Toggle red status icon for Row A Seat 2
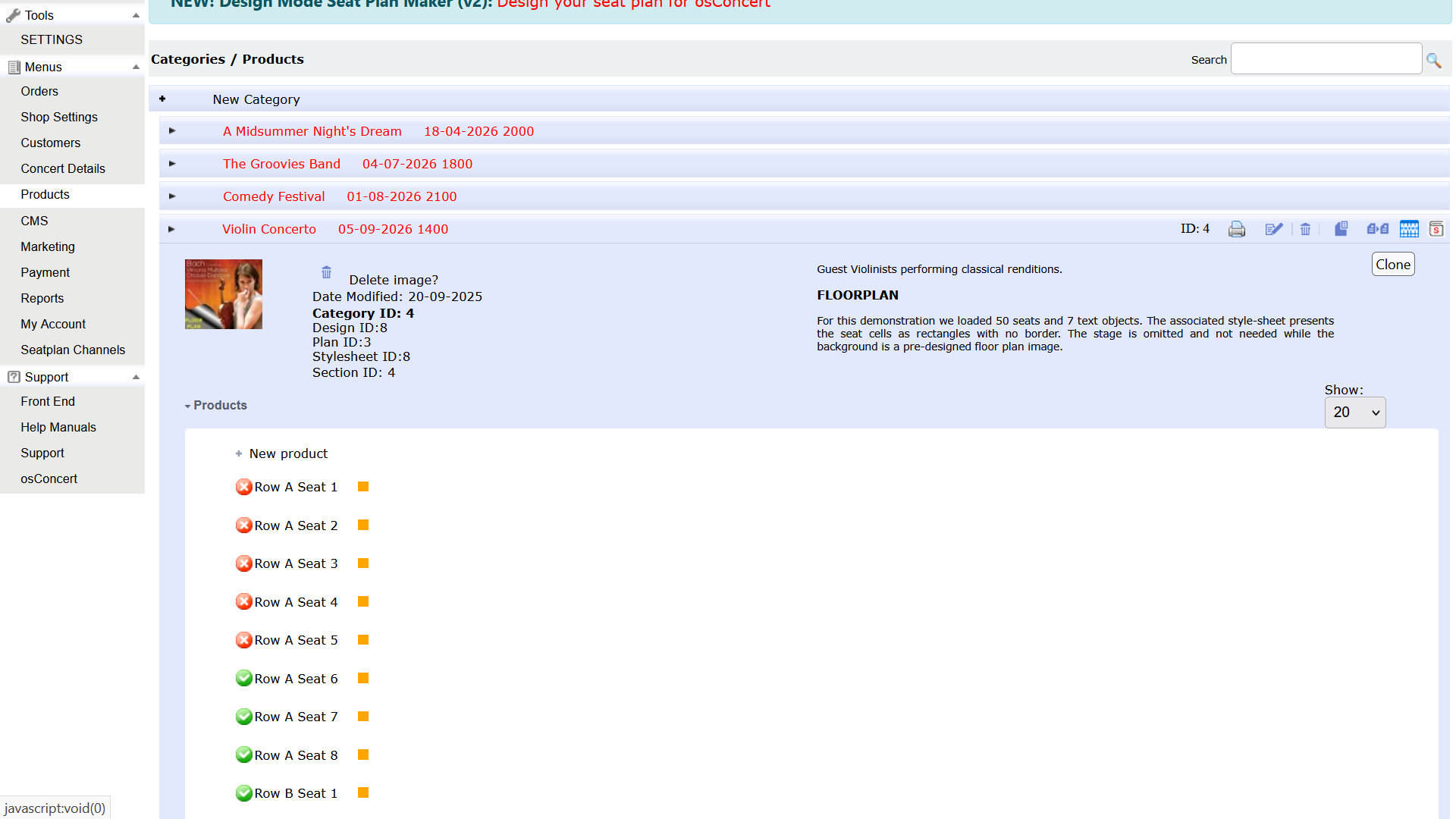Screen dimensions: 1456x819 (x=244, y=525)
